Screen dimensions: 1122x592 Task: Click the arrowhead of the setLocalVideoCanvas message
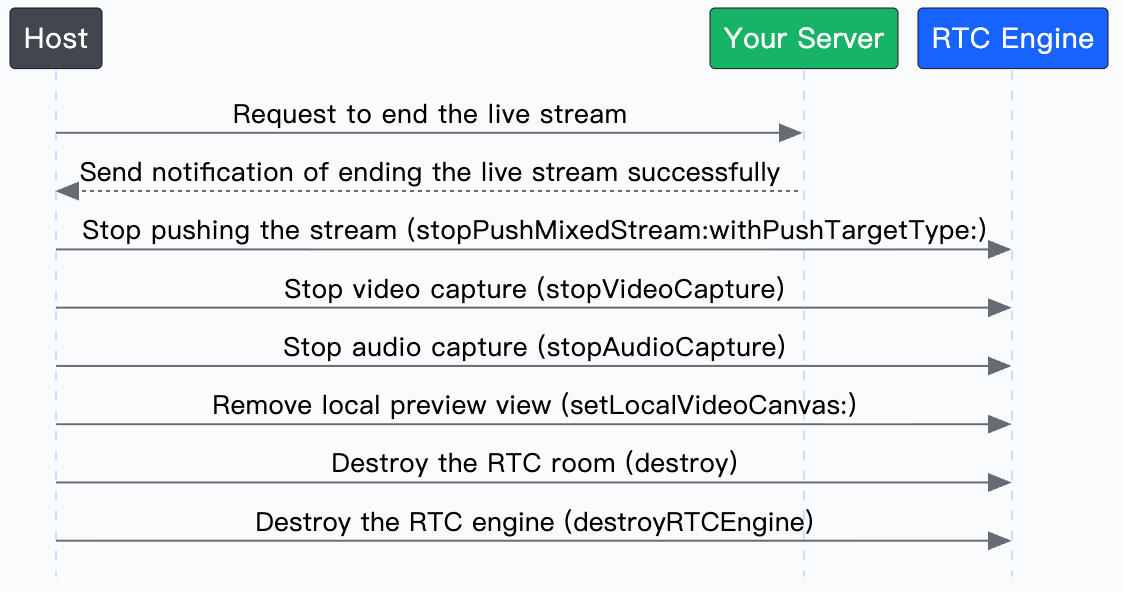pos(999,424)
